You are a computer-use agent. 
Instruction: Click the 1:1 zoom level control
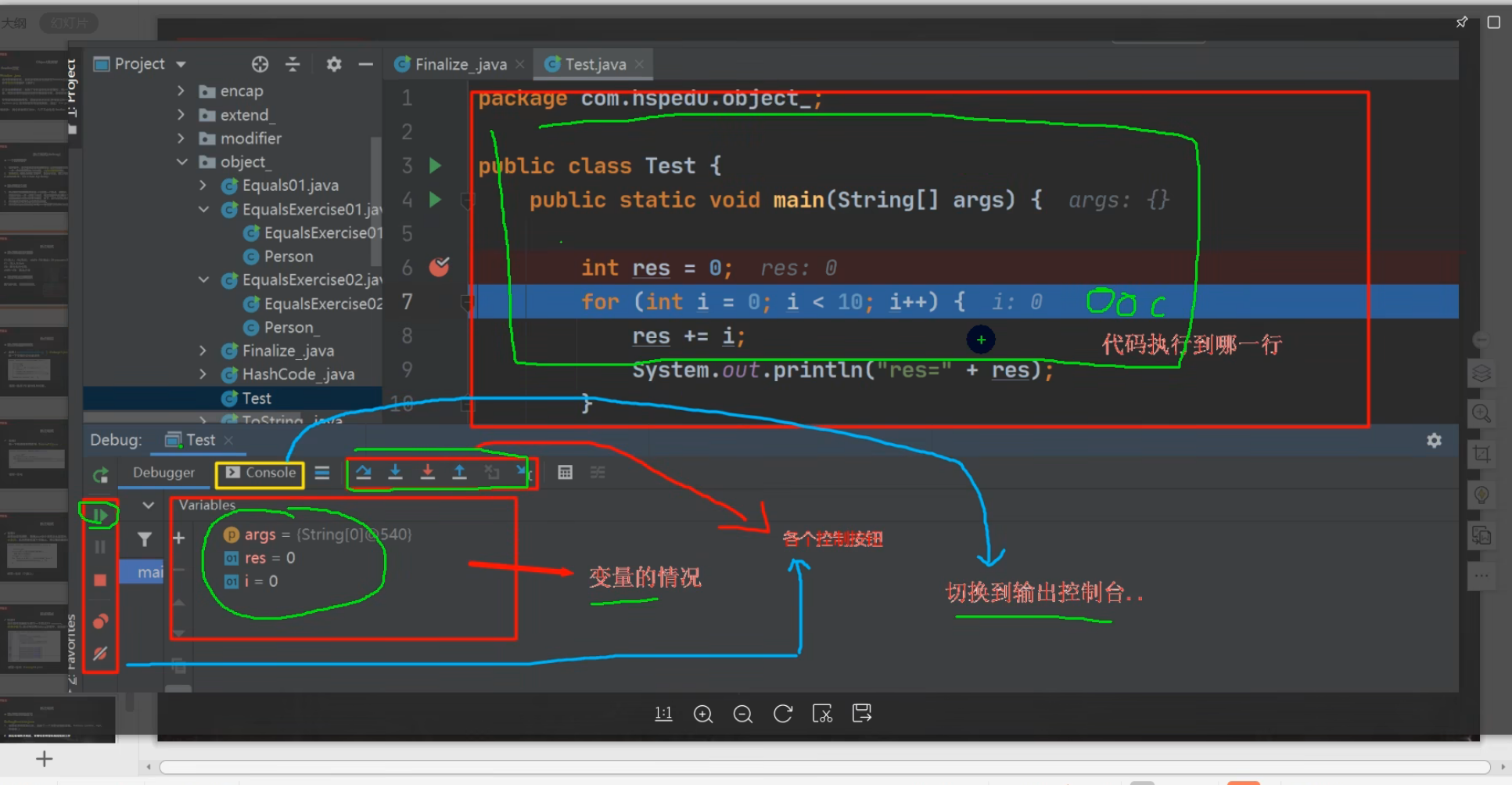pyautogui.click(x=663, y=713)
